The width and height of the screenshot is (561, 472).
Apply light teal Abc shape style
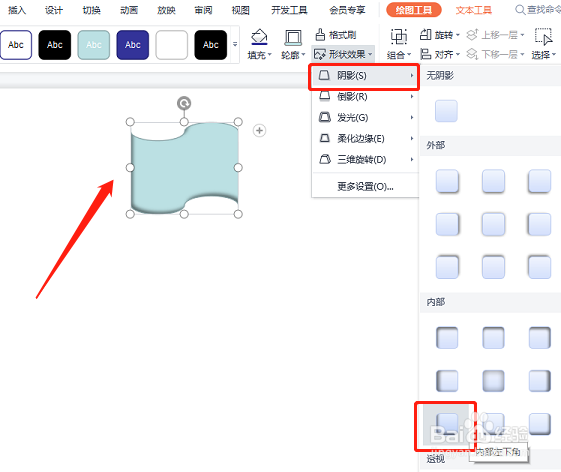(94, 45)
